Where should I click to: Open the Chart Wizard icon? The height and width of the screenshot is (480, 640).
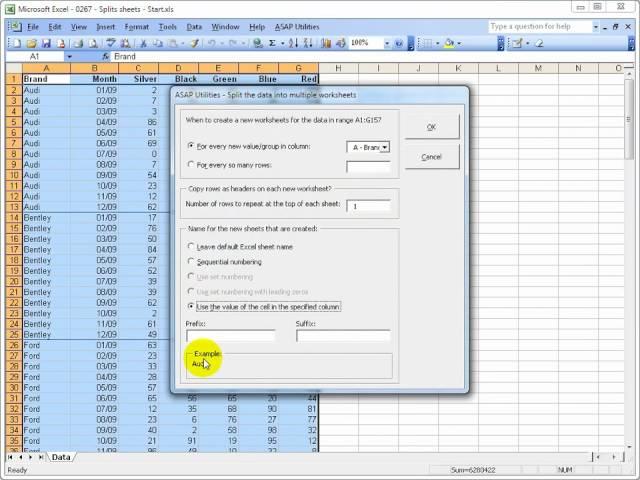click(x=326, y=43)
